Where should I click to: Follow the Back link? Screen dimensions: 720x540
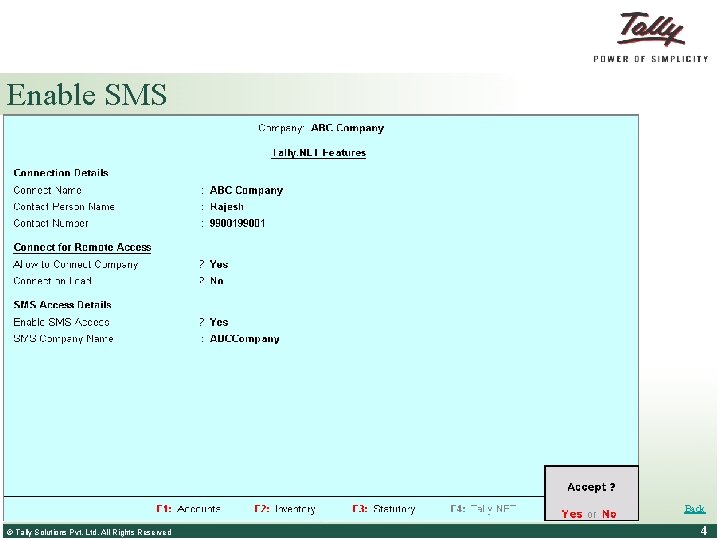(694, 508)
